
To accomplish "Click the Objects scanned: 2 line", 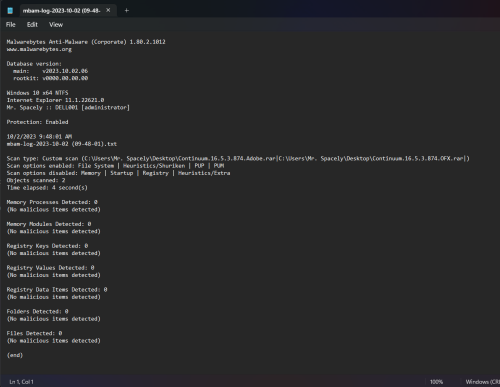I will click(36, 180).
